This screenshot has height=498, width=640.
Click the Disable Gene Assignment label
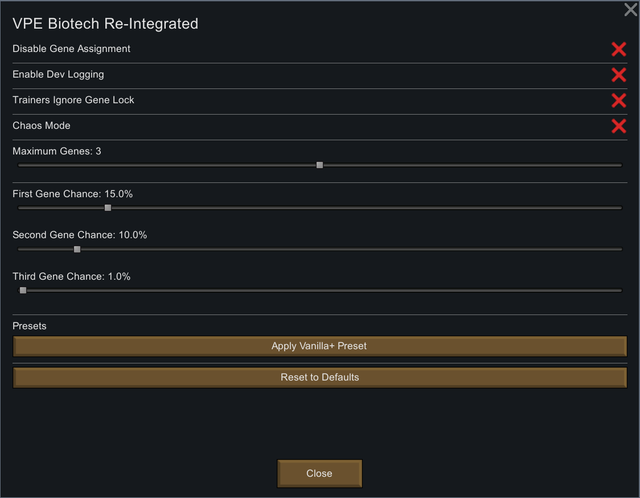71,49
